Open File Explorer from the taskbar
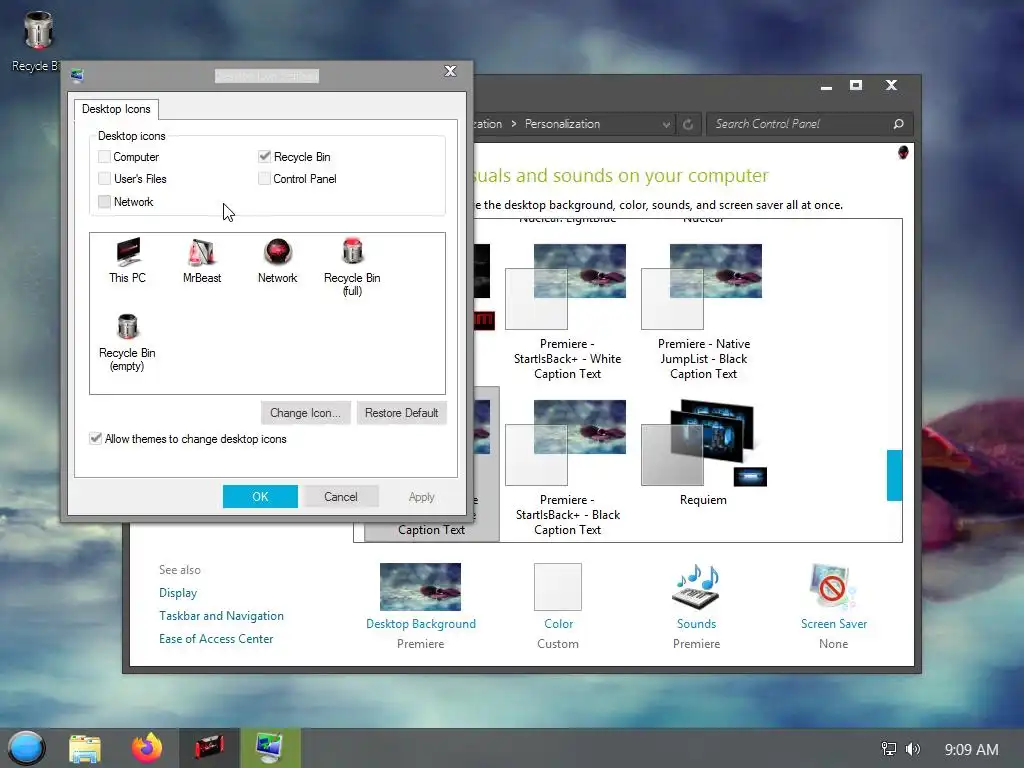This screenshot has width=1024, height=768. point(85,748)
